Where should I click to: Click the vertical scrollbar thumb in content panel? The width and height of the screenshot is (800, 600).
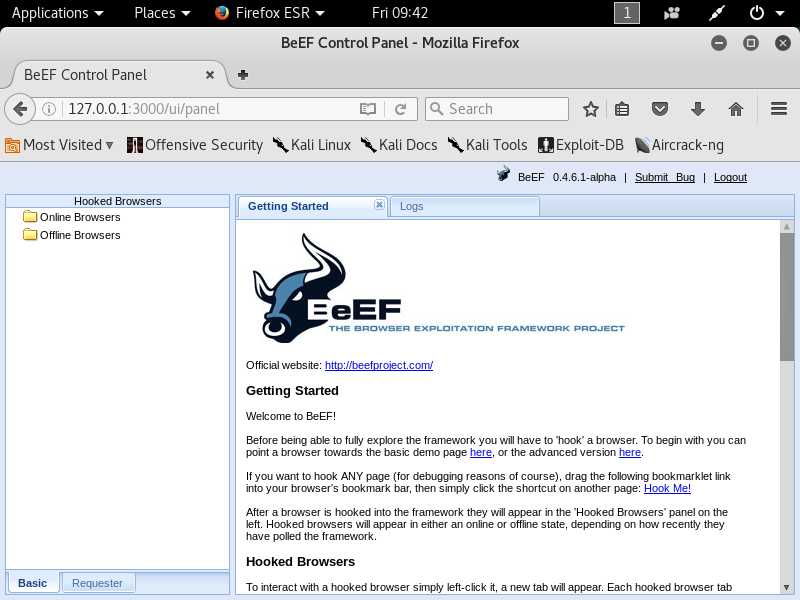787,297
